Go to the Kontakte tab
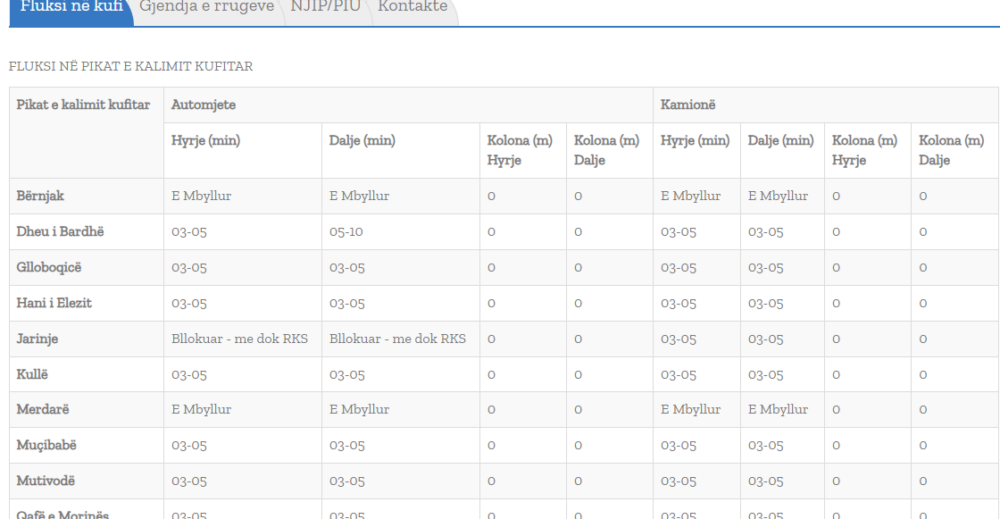The image size is (1000, 519). point(411,8)
